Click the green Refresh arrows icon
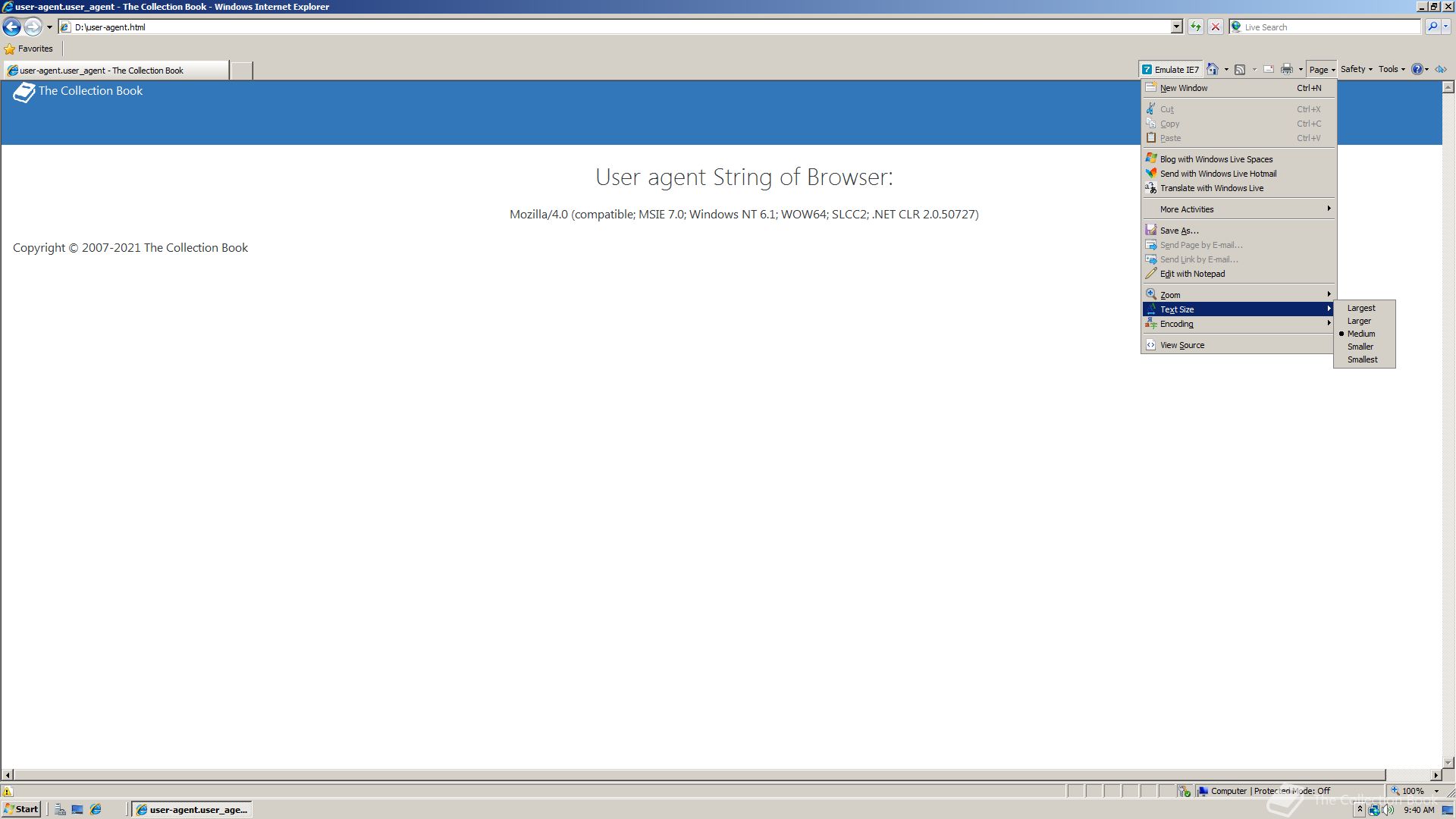 tap(1196, 27)
